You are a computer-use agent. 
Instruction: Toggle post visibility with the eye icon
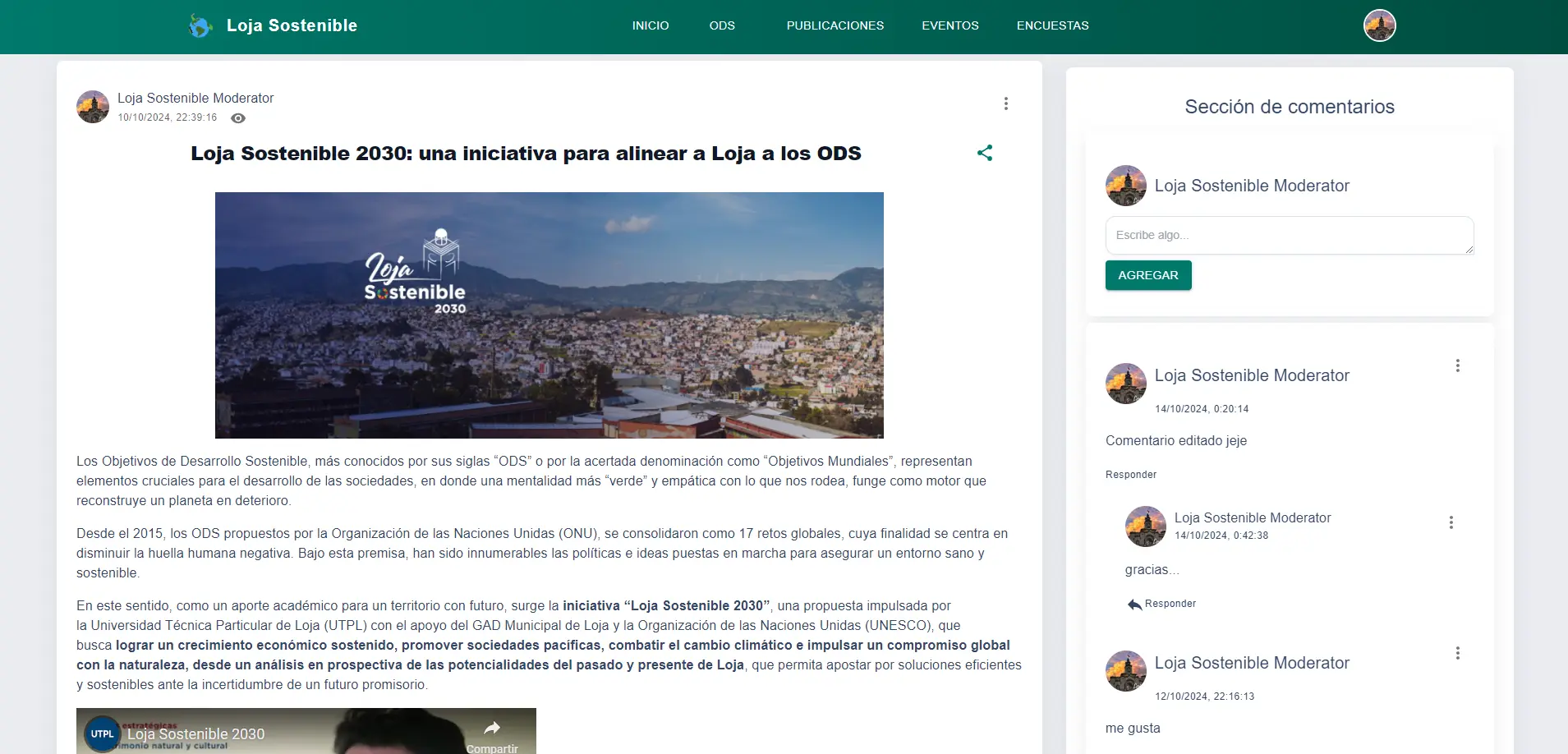237,117
